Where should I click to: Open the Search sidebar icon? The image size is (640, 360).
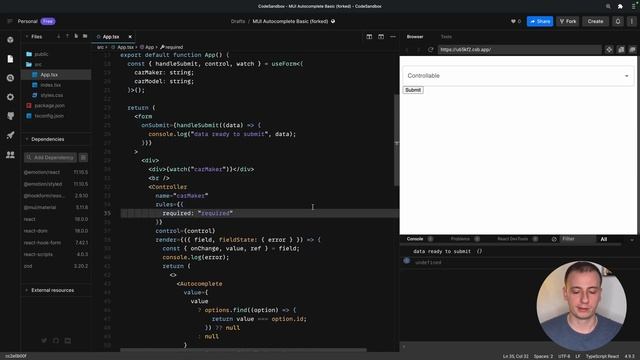point(10,78)
